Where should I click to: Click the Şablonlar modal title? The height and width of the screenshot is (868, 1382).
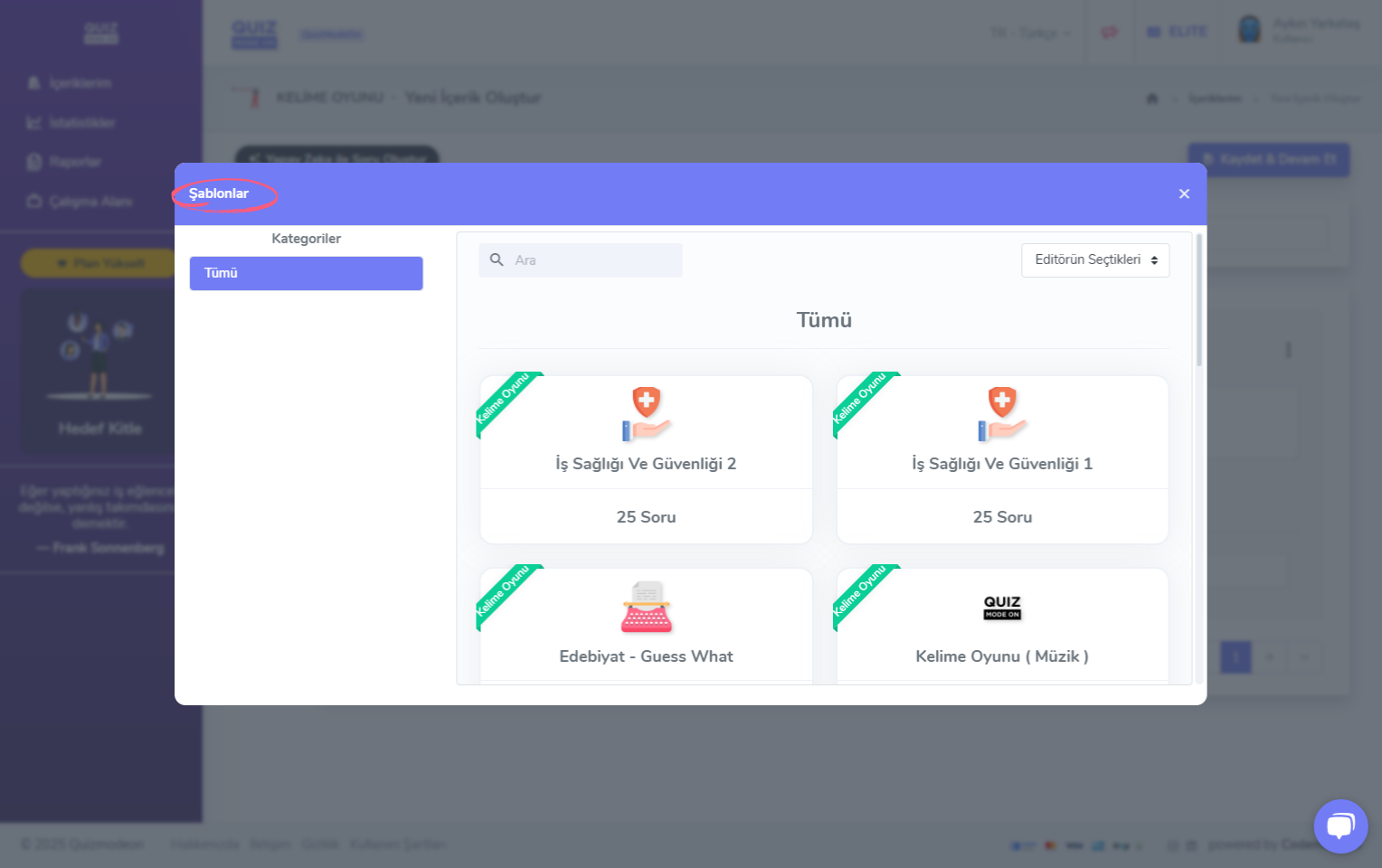[x=219, y=193]
